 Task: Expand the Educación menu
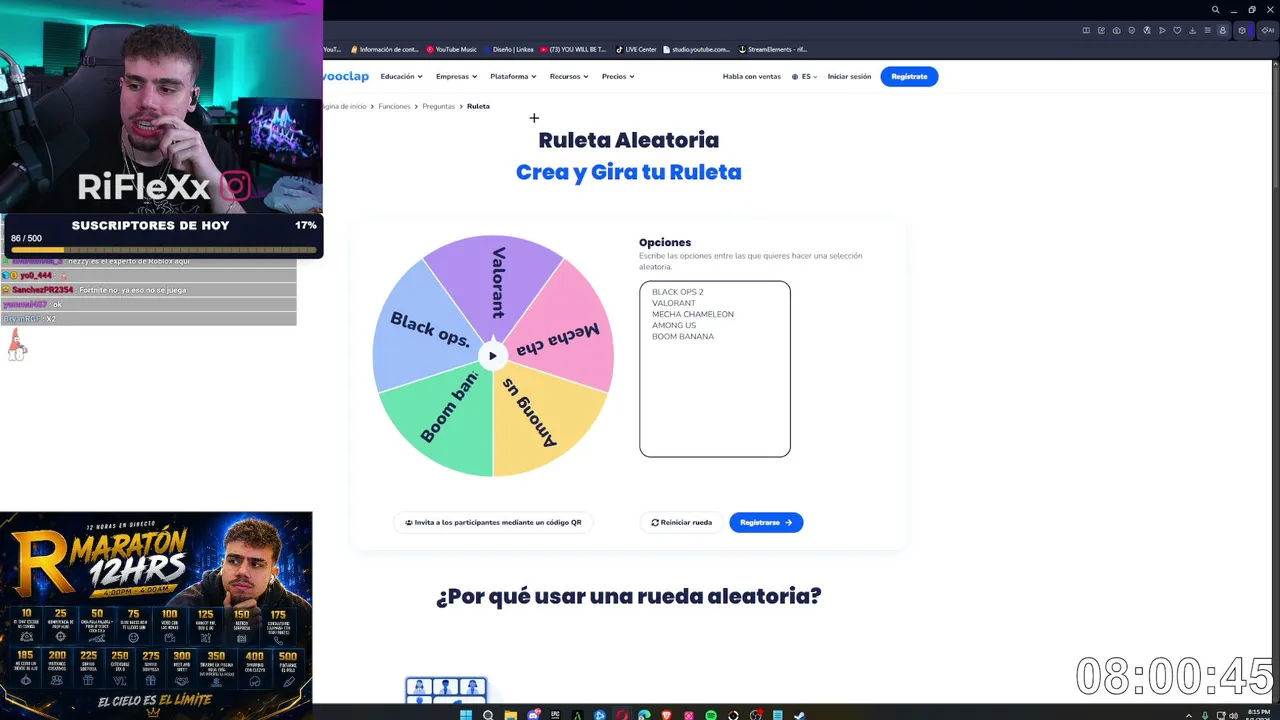click(x=401, y=76)
